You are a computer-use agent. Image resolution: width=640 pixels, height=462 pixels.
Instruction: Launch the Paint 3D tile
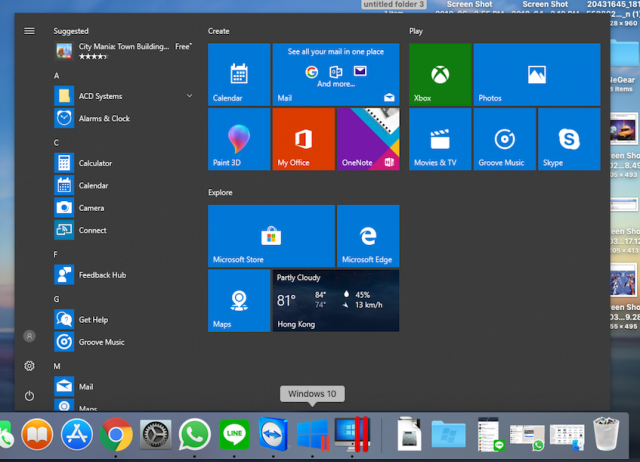239,139
